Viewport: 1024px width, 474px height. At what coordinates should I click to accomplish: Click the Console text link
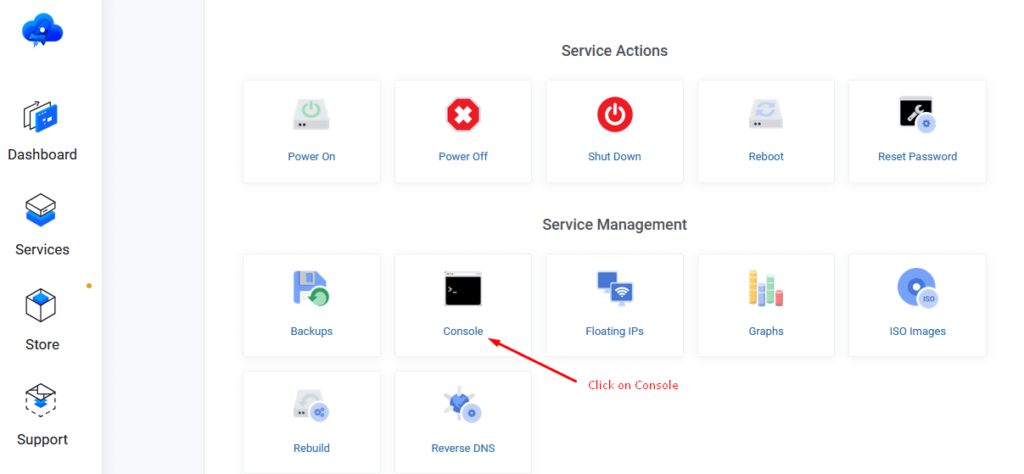(463, 331)
